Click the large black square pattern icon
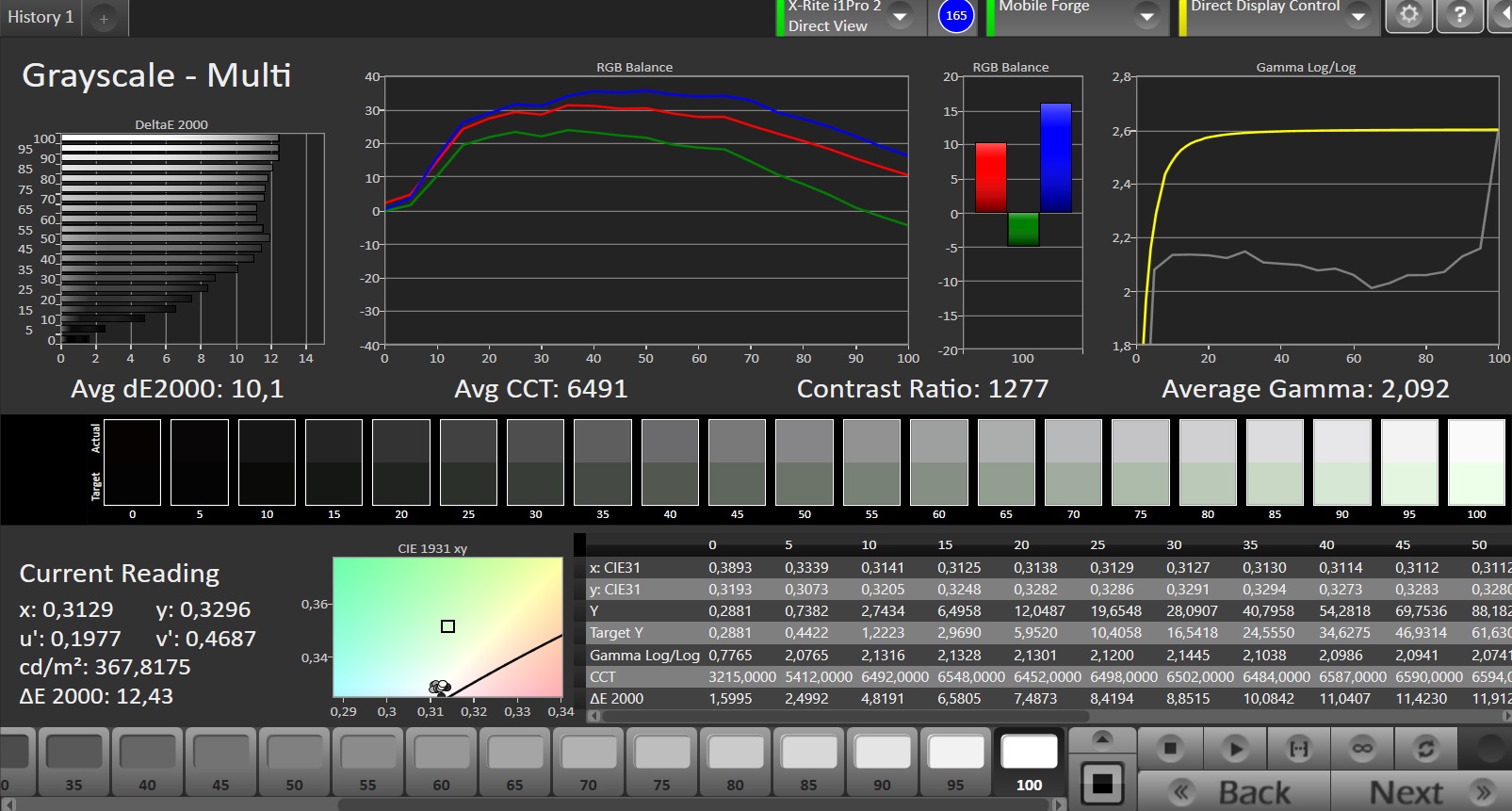Viewport: 1512px width, 811px height. pyautogui.click(x=1102, y=784)
